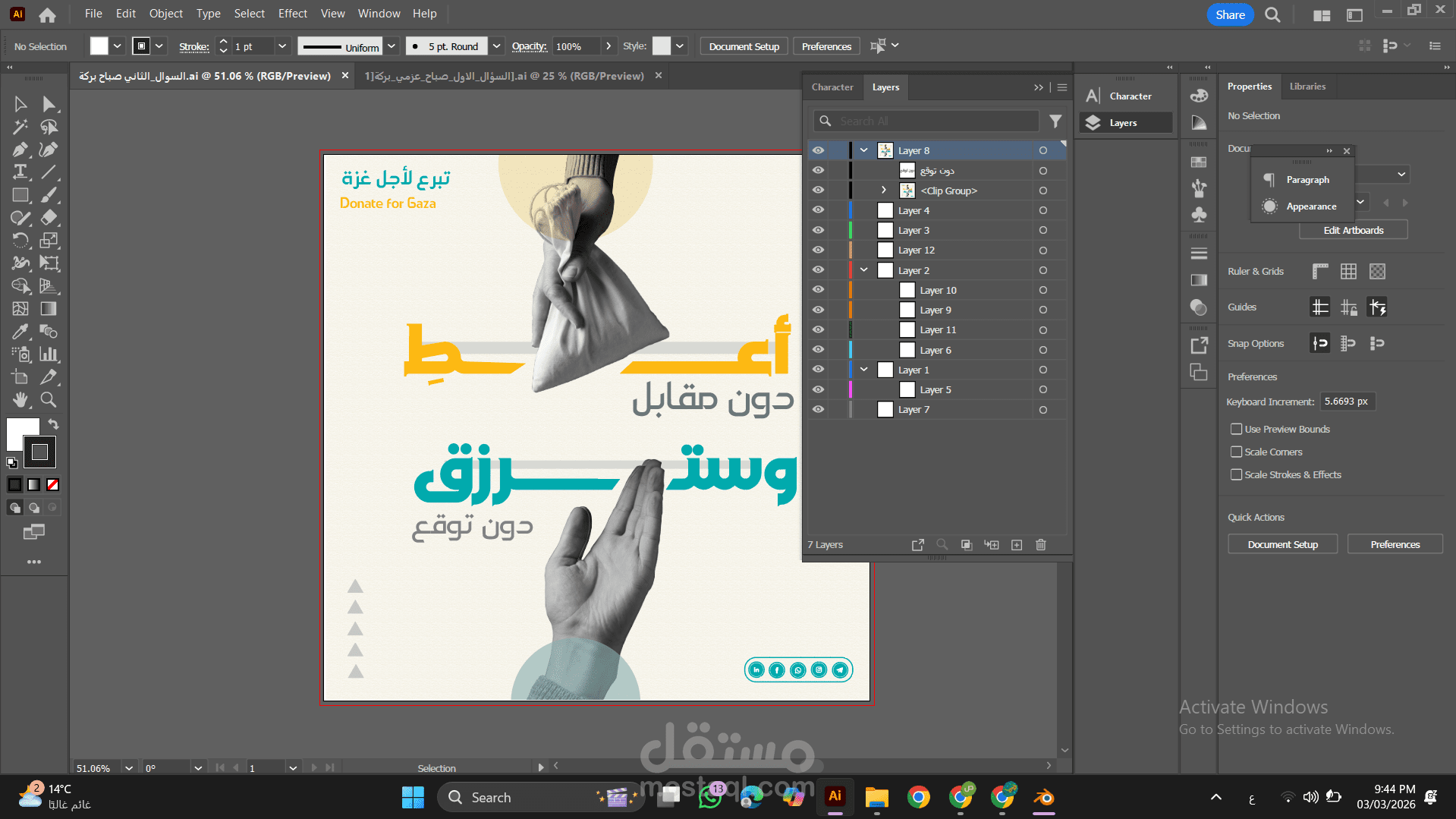Check the Scale Corners option
This screenshot has height=819, width=1456.
1237,452
